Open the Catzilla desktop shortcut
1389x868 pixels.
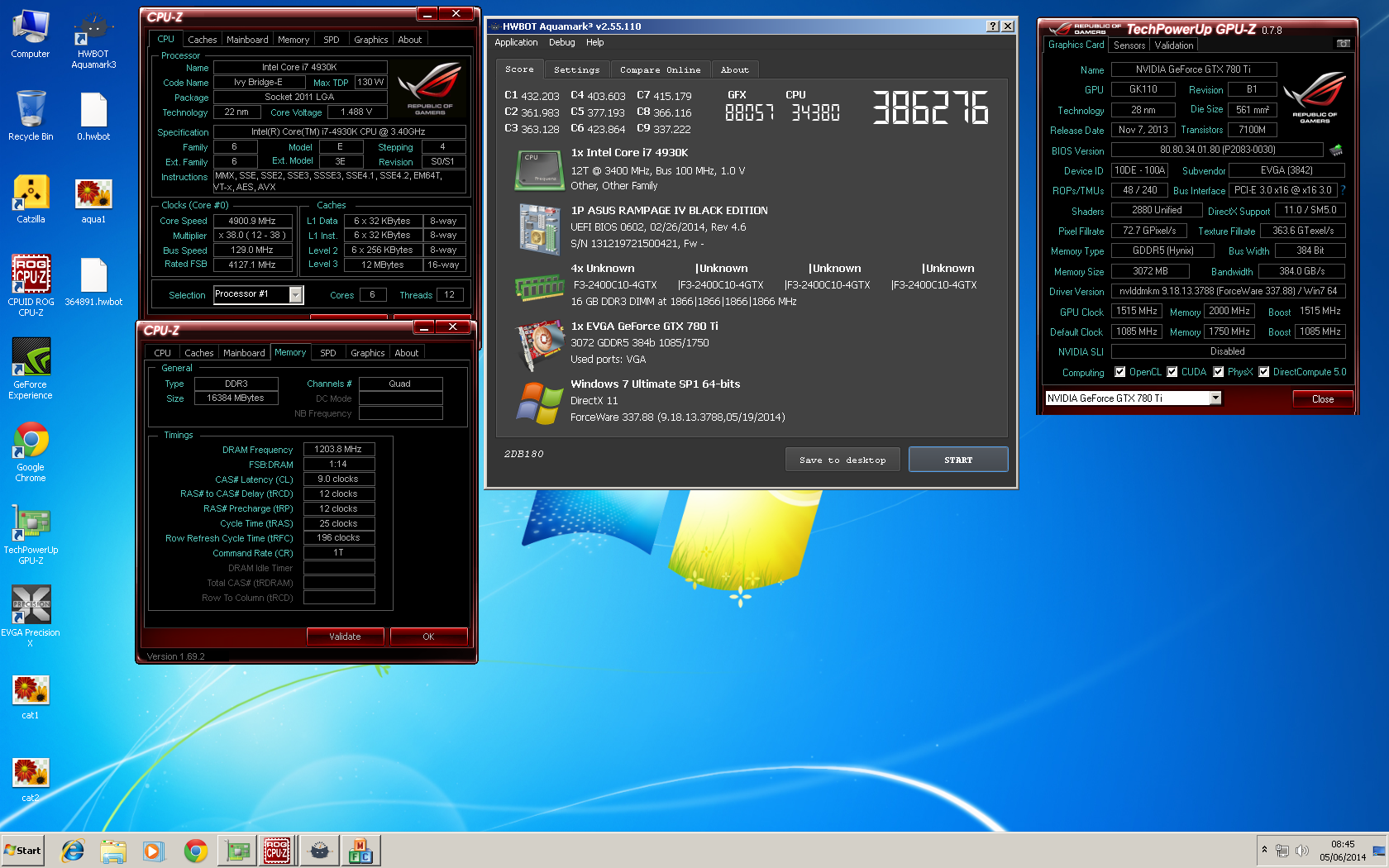(x=31, y=198)
